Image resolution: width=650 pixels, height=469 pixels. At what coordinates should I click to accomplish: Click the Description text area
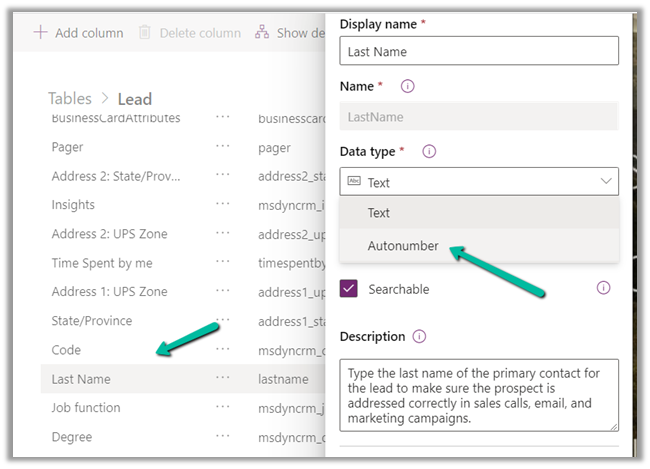(478, 395)
